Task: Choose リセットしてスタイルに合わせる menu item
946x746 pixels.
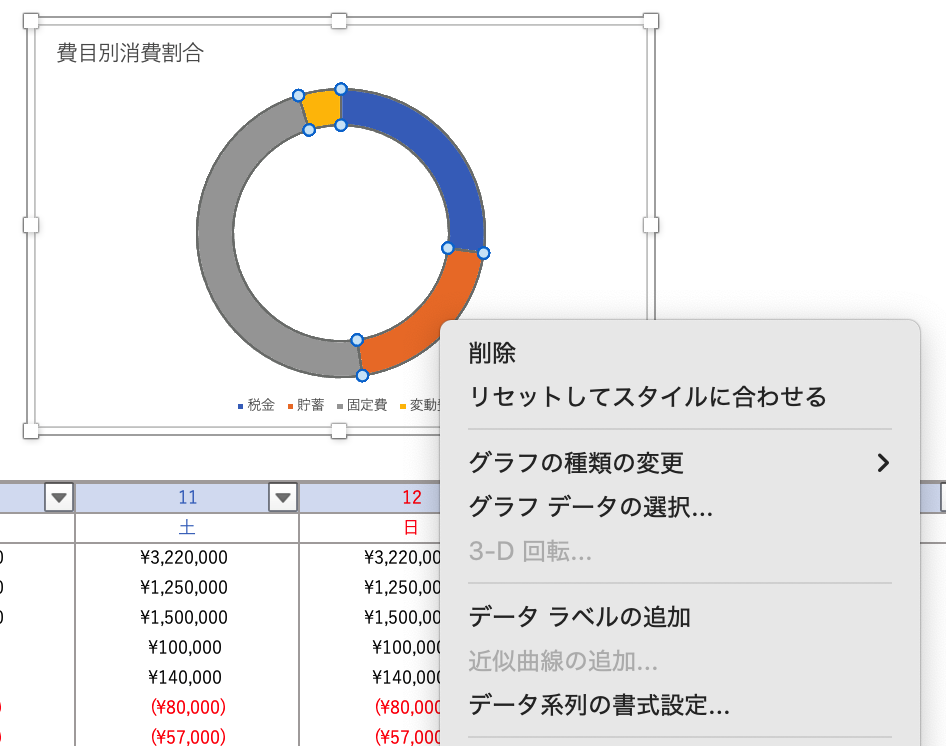Action: coord(647,397)
